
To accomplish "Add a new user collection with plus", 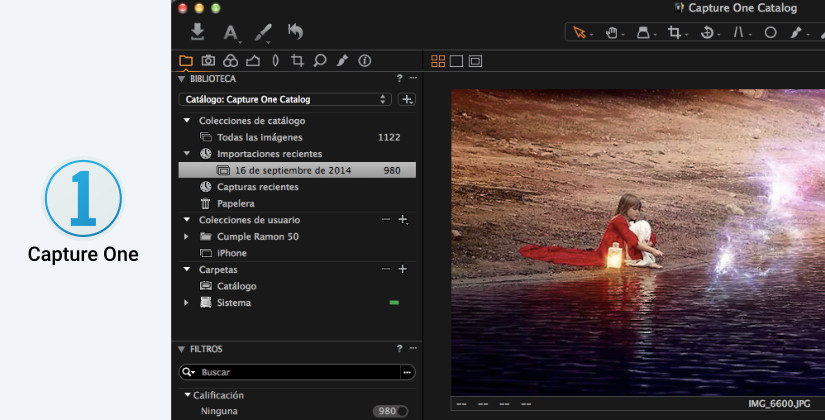I will click(x=403, y=219).
